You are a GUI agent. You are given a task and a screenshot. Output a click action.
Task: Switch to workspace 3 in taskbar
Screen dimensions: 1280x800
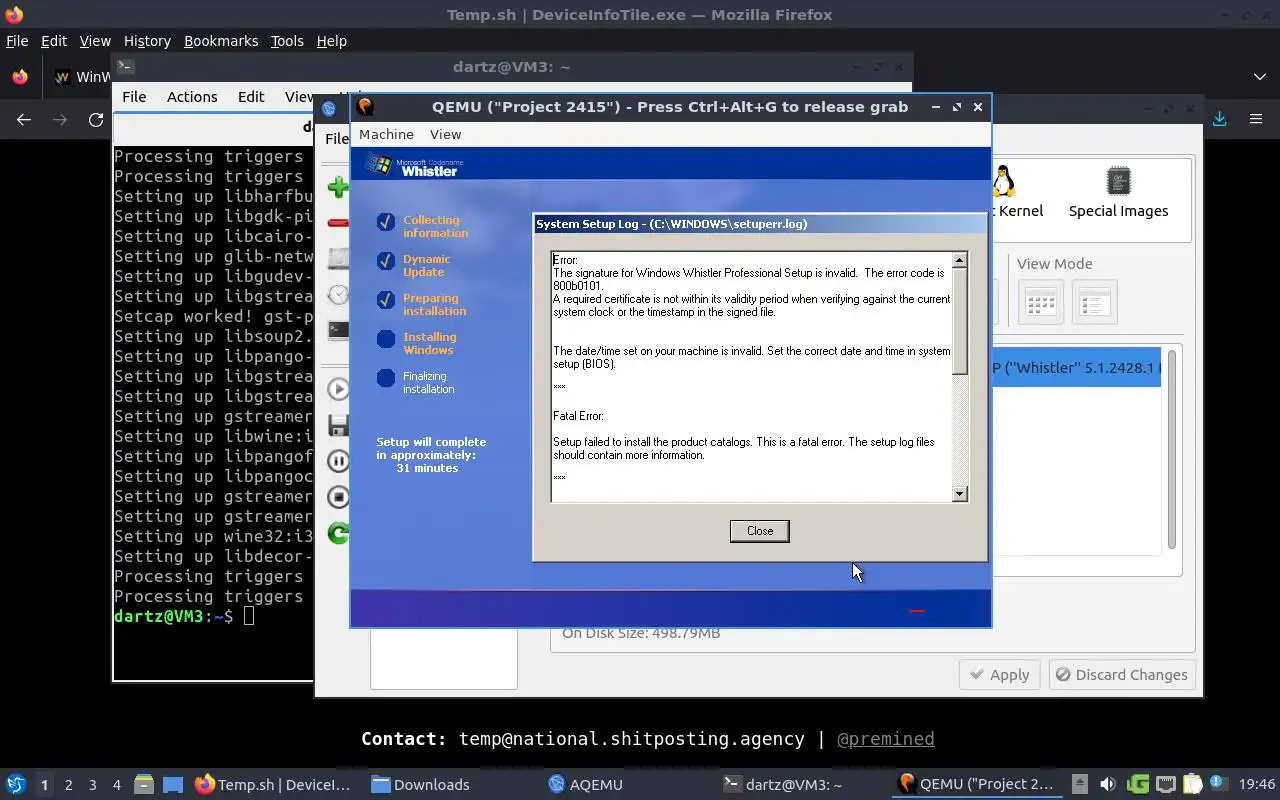pyautogui.click(x=92, y=785)
